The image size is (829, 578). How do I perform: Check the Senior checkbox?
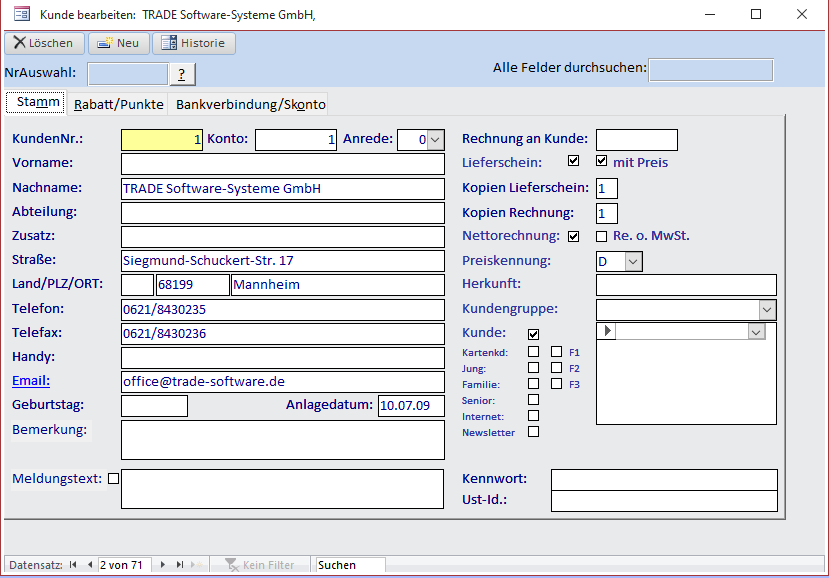tap(533, 400)
